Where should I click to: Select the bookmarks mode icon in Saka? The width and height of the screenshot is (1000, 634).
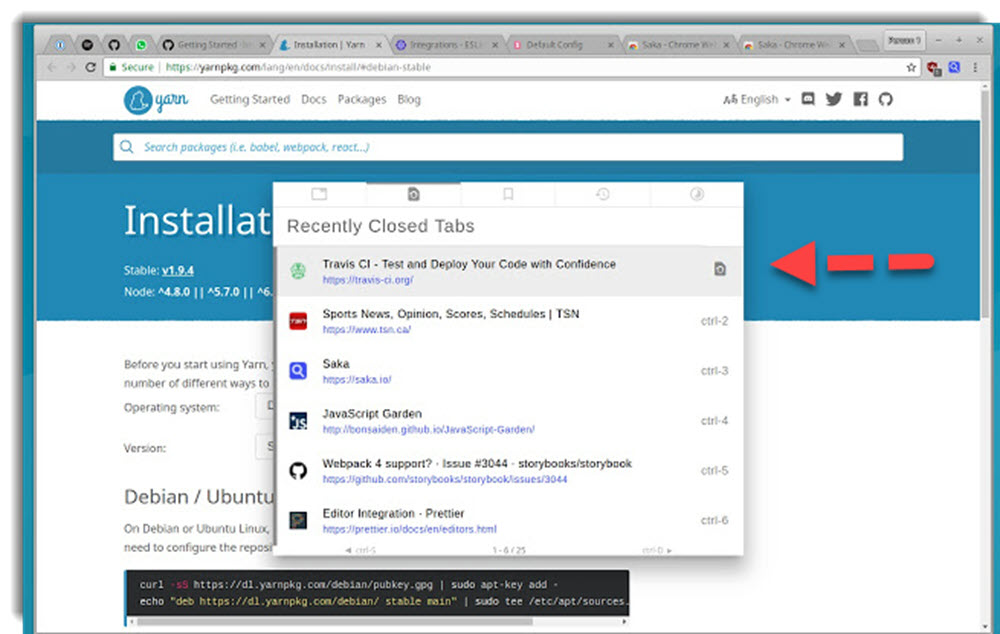pos(508,194)
